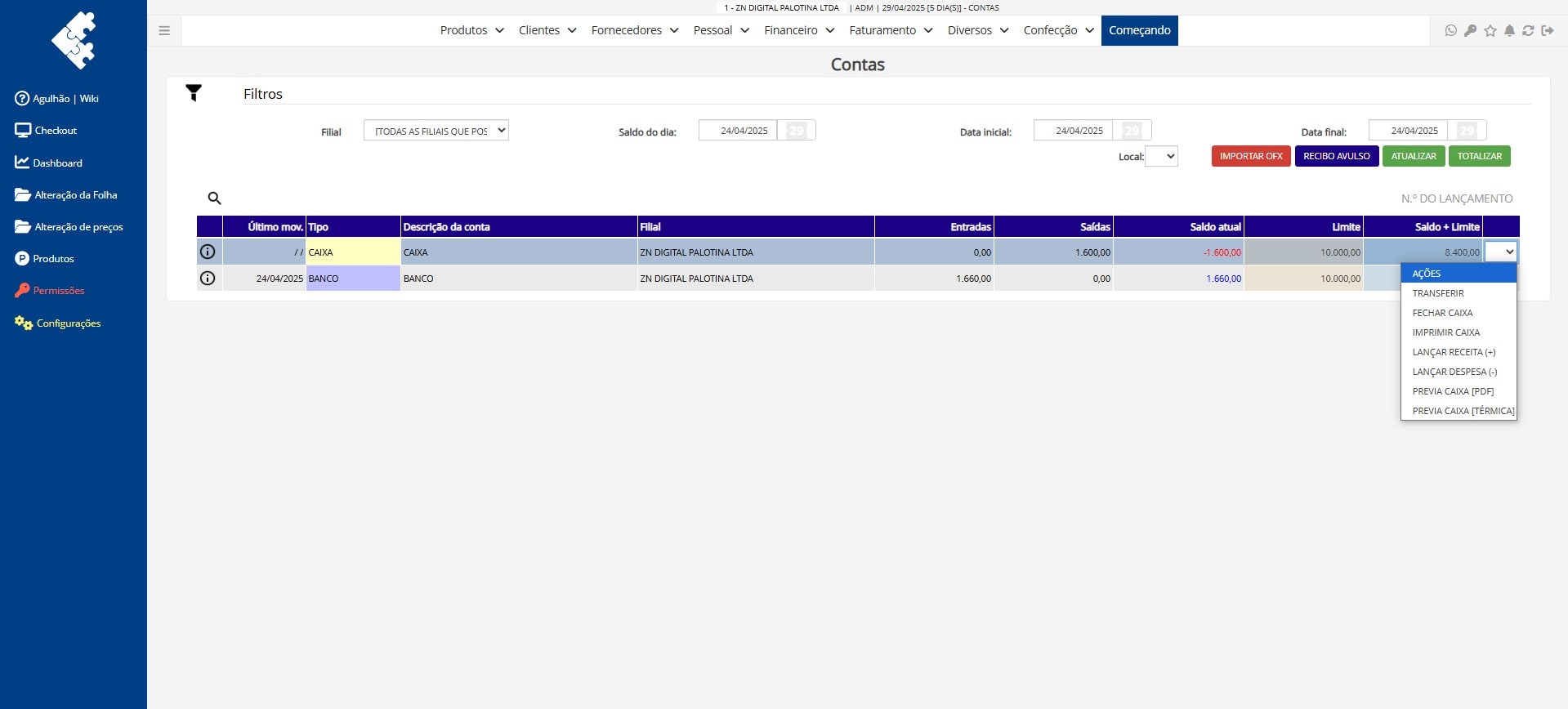The image size is (1568, 709).
Task: Expand the Produtos top menu
Action: 471,30
